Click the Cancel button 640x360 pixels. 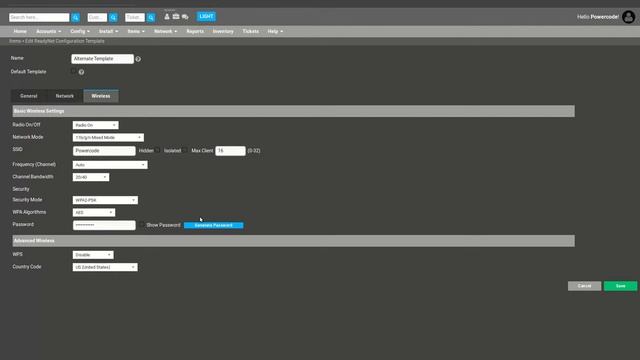point(584,286)
